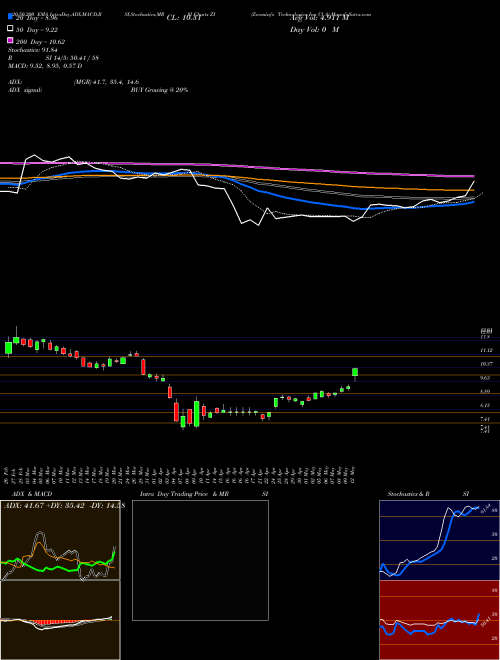This screenshot has width=500, height=660.
Task: Open the ADX indicator mini chart
Action: [60, 540]
